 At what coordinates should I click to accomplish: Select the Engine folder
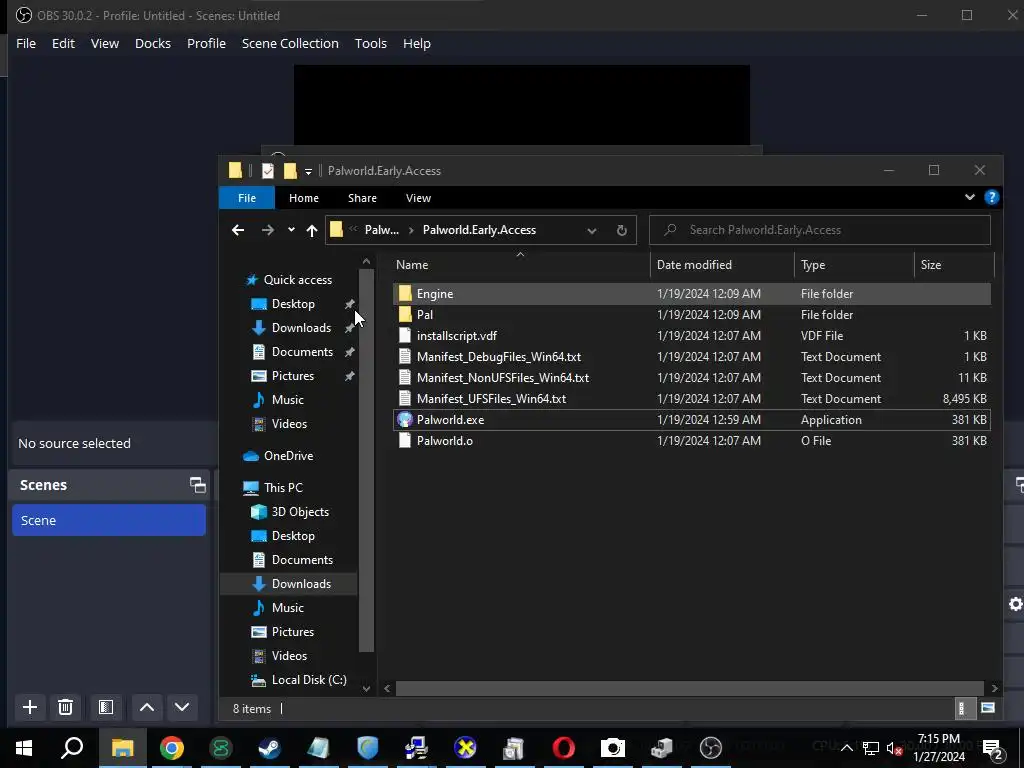tap(692, 294)
